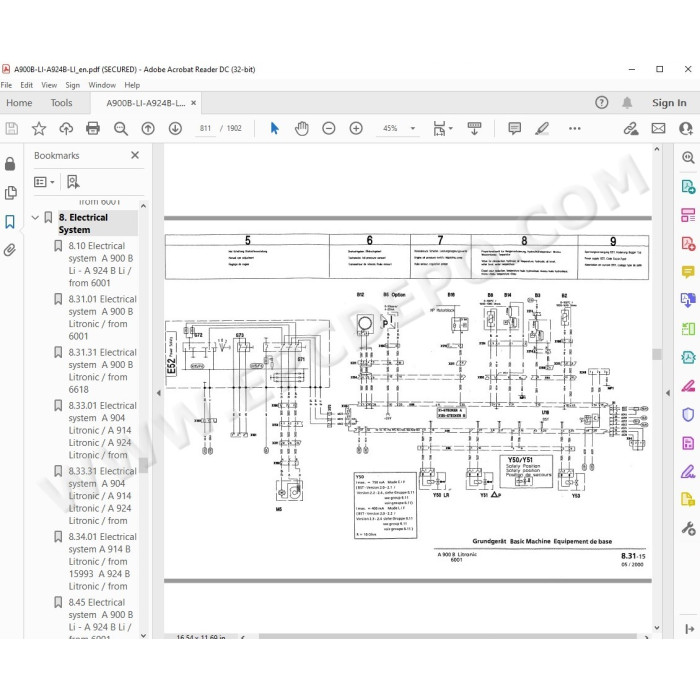
Task: Close the Bookmarks panel
Action: [135, 155]
